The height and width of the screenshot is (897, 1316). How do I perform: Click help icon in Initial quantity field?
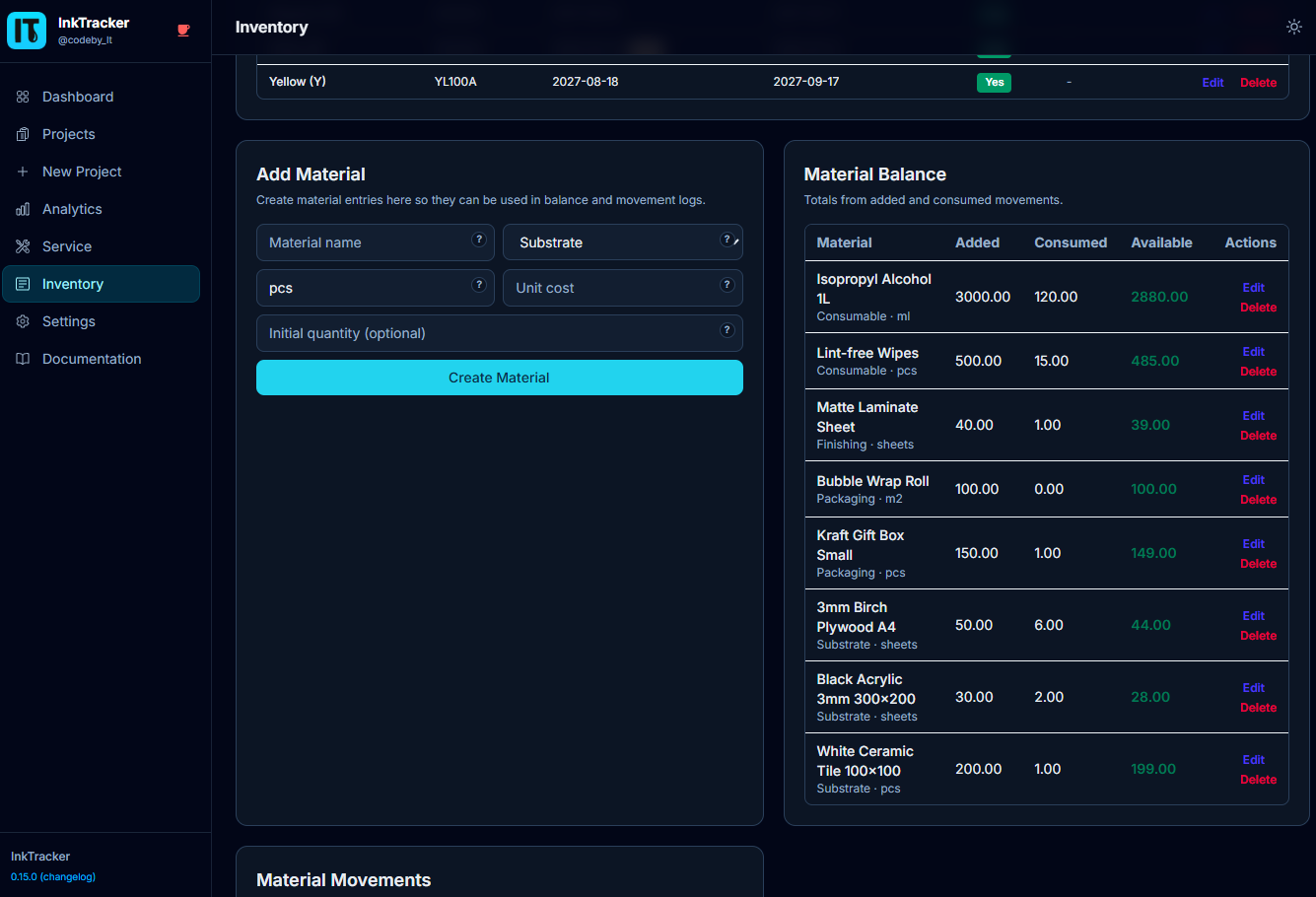coord(727,330)
